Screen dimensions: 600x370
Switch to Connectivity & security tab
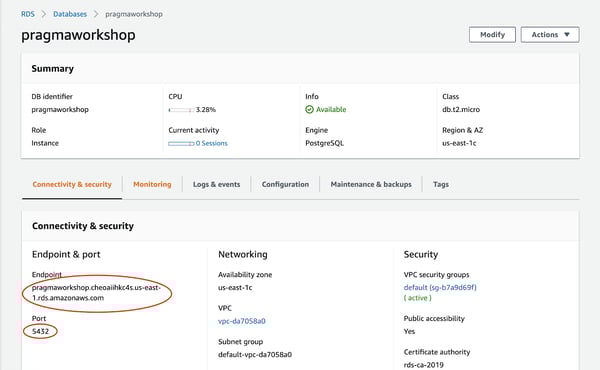[72, 184]
